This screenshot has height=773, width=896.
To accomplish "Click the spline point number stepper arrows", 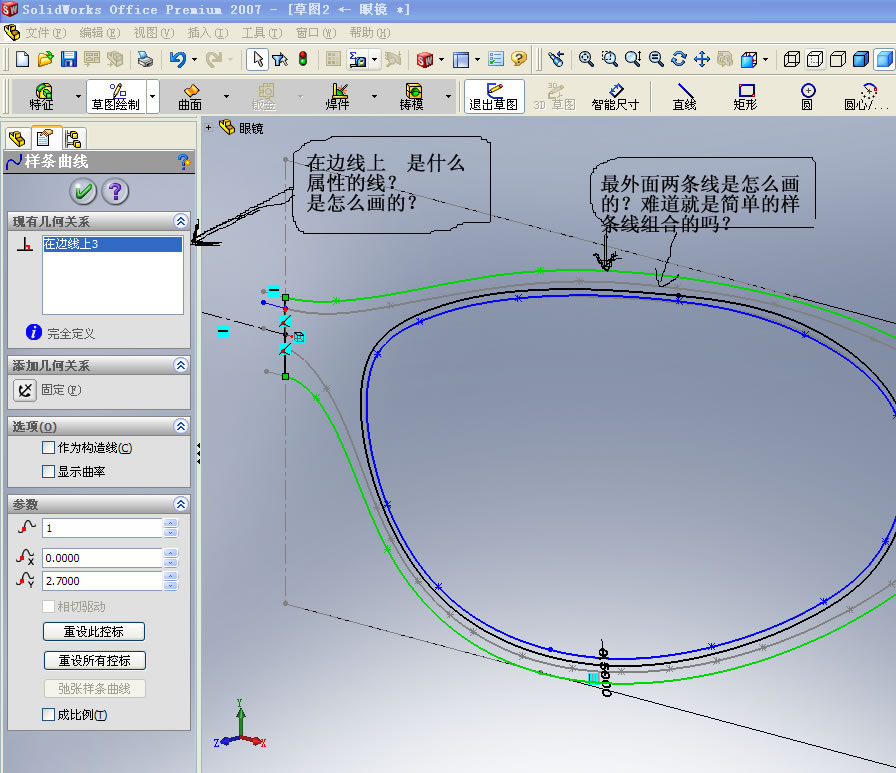I will [171, 528].
